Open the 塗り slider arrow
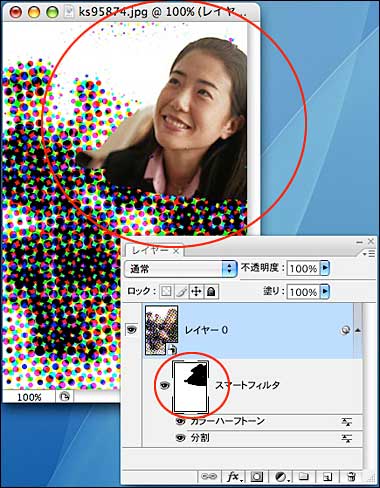380x488 pixels. pos(325,292)
